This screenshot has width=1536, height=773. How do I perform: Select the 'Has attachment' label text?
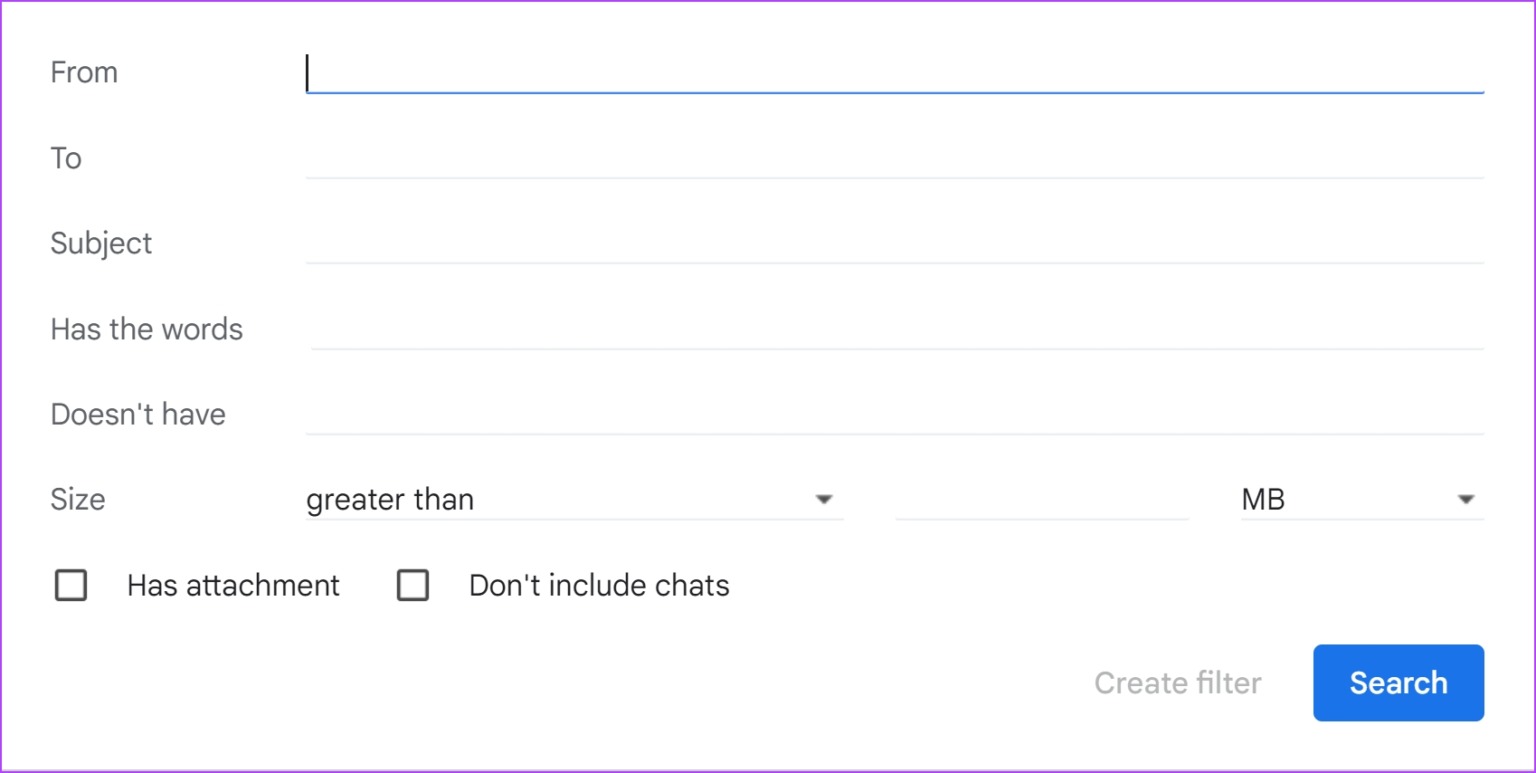[232, 585]
